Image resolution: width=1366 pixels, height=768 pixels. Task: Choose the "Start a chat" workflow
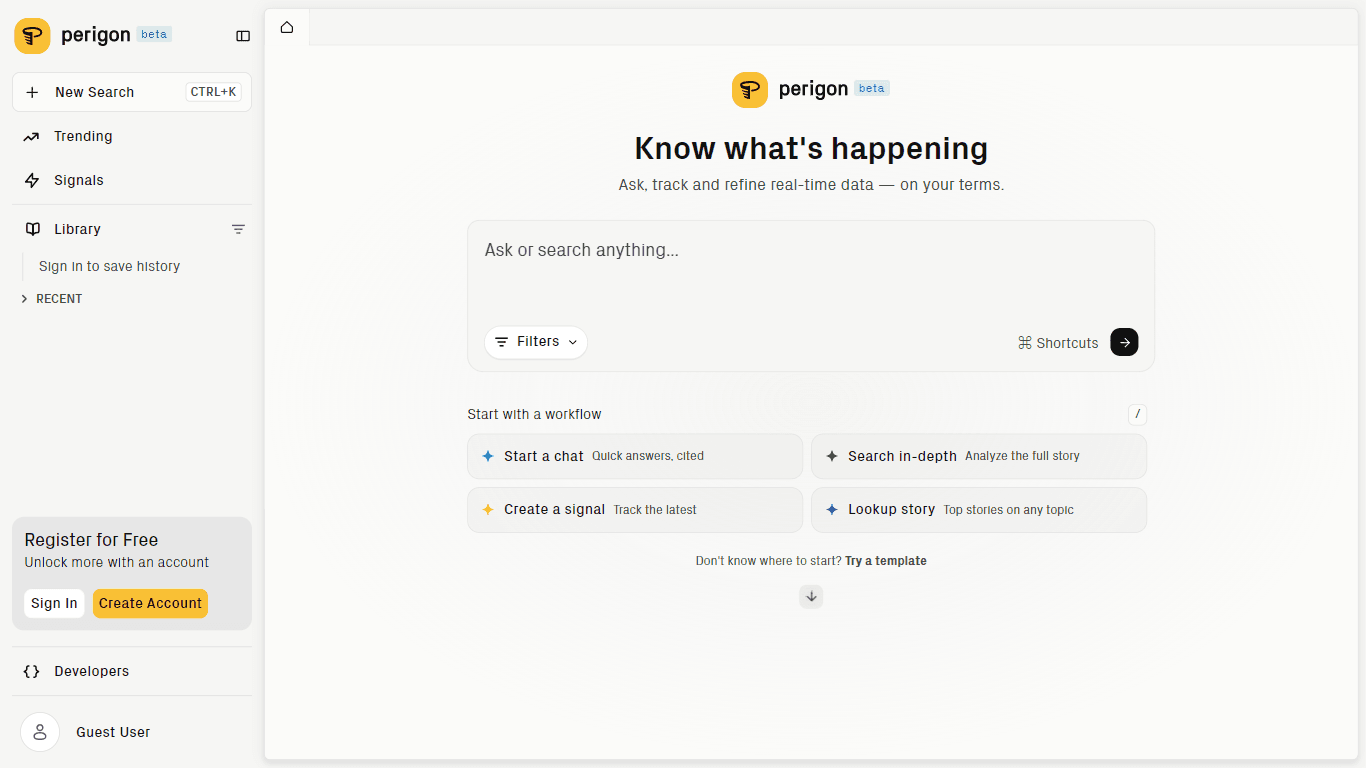coord(635,456)
